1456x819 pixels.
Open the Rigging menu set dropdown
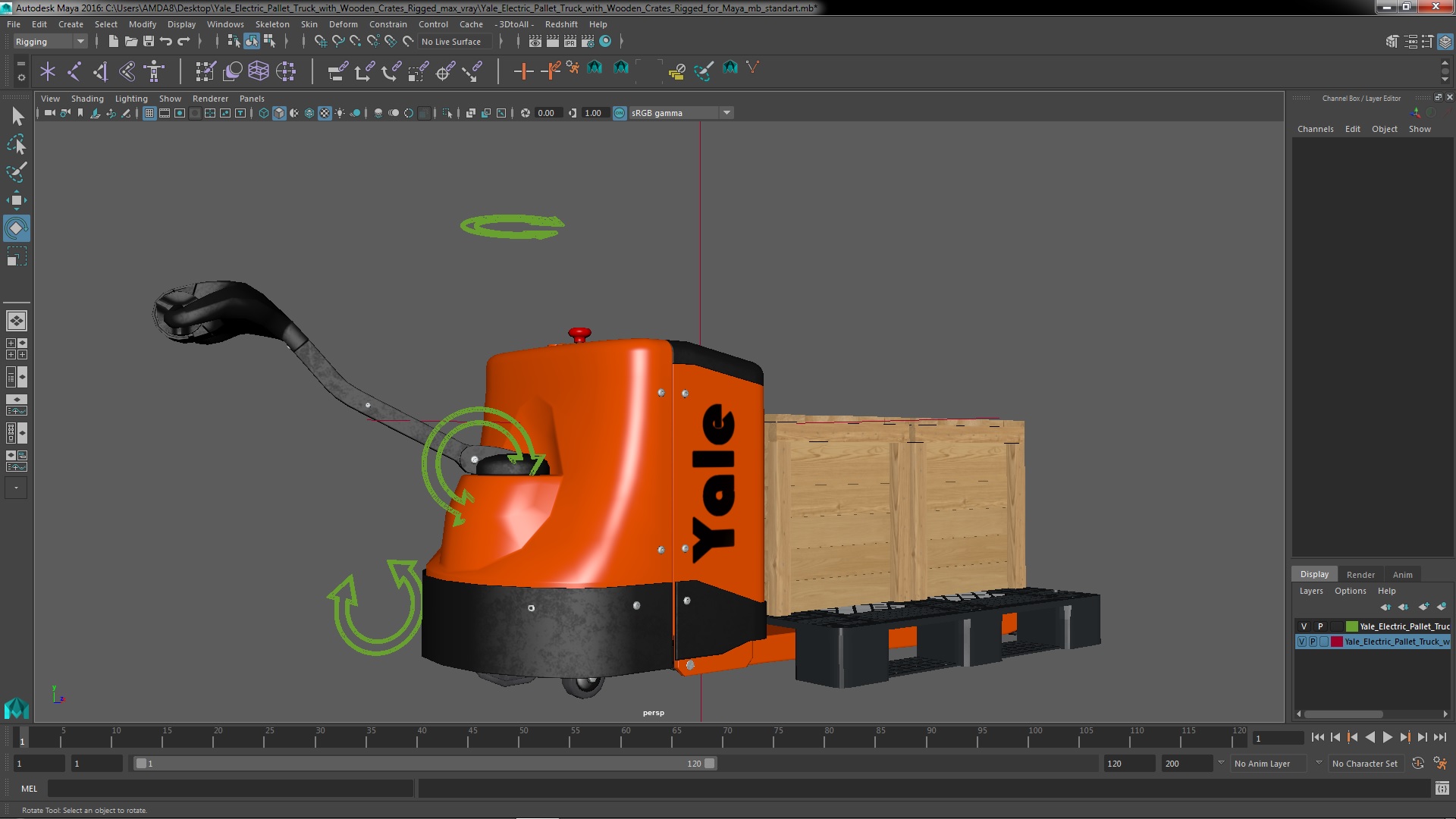point(50,42)
